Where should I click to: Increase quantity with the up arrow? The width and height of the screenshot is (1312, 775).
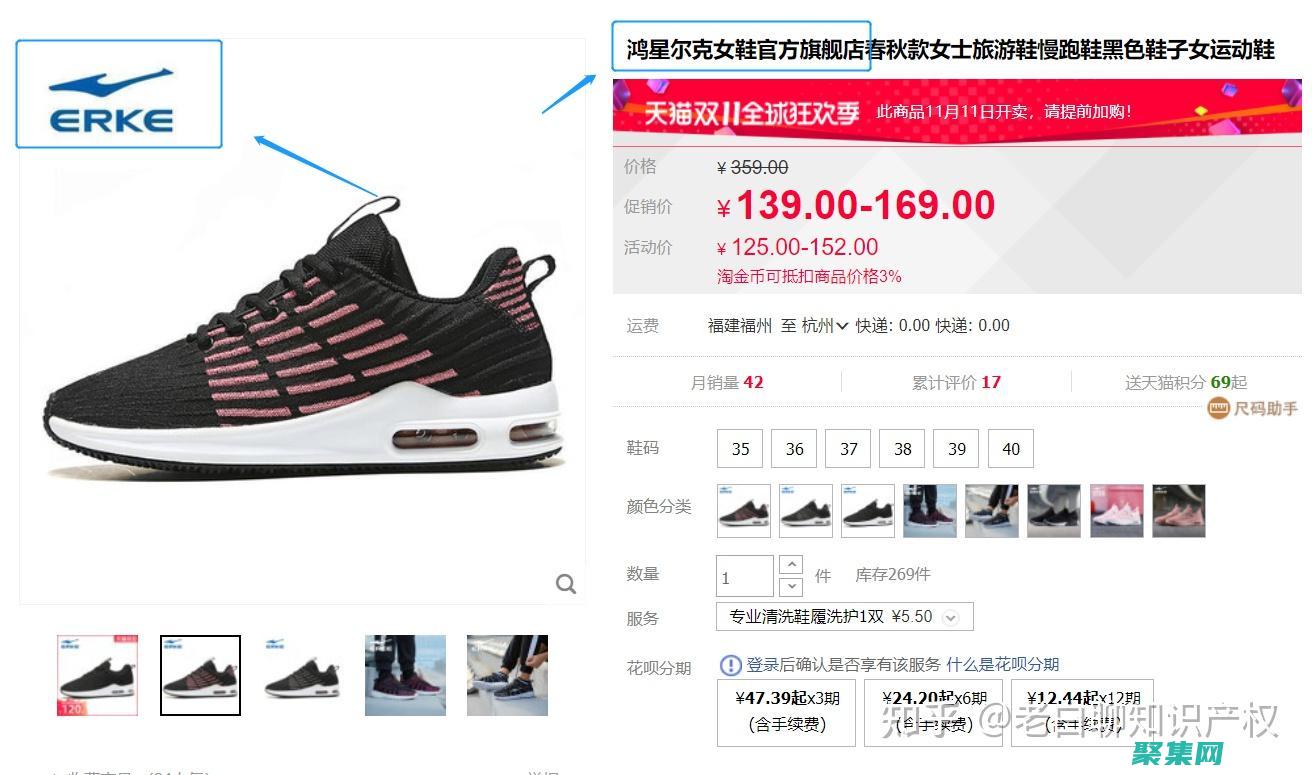click(x=790, y=565)
